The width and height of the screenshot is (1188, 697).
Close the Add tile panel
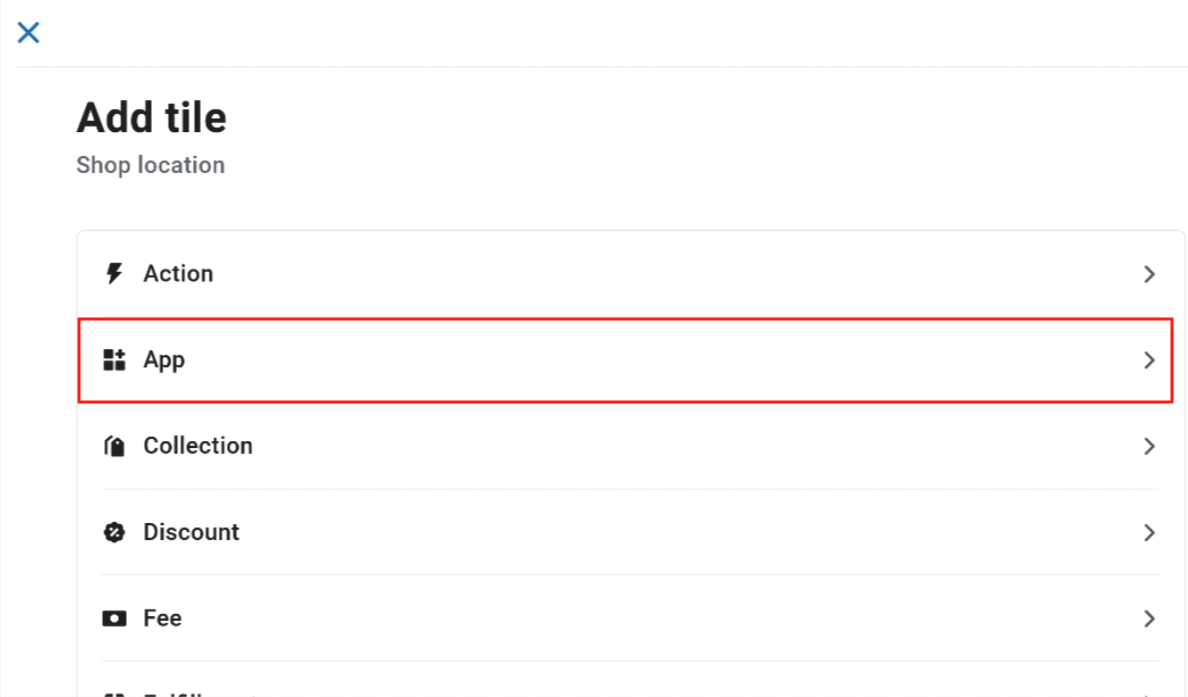[29, 33]
